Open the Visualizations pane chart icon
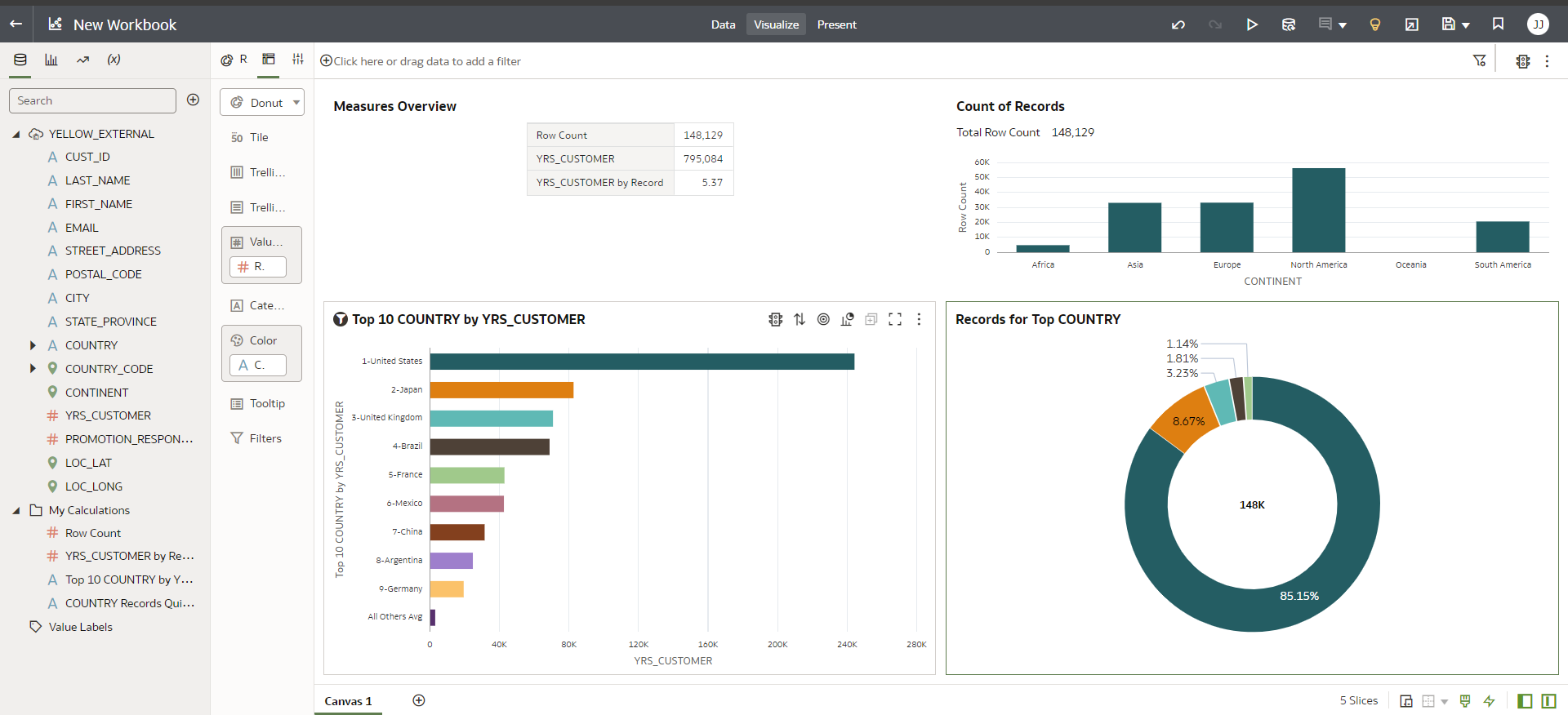Screen dimensions: 1568x715 pos(51,60)
